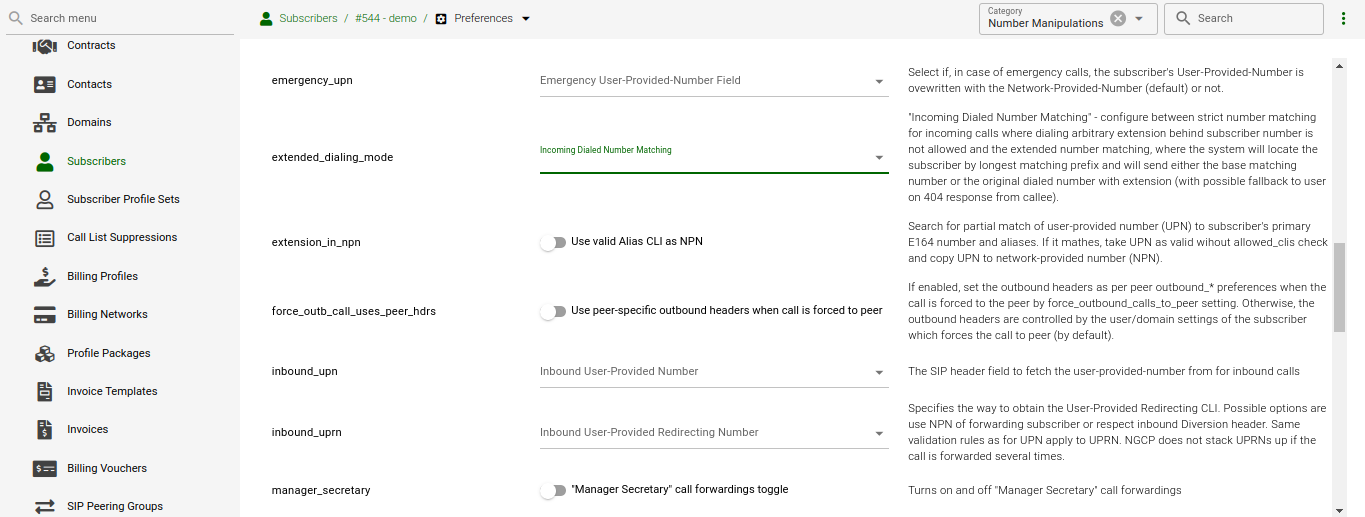This screenshot has height=517, width=1365.
Task: Toggle the extension_in_npn switch
Action: [x=553, y=243]
